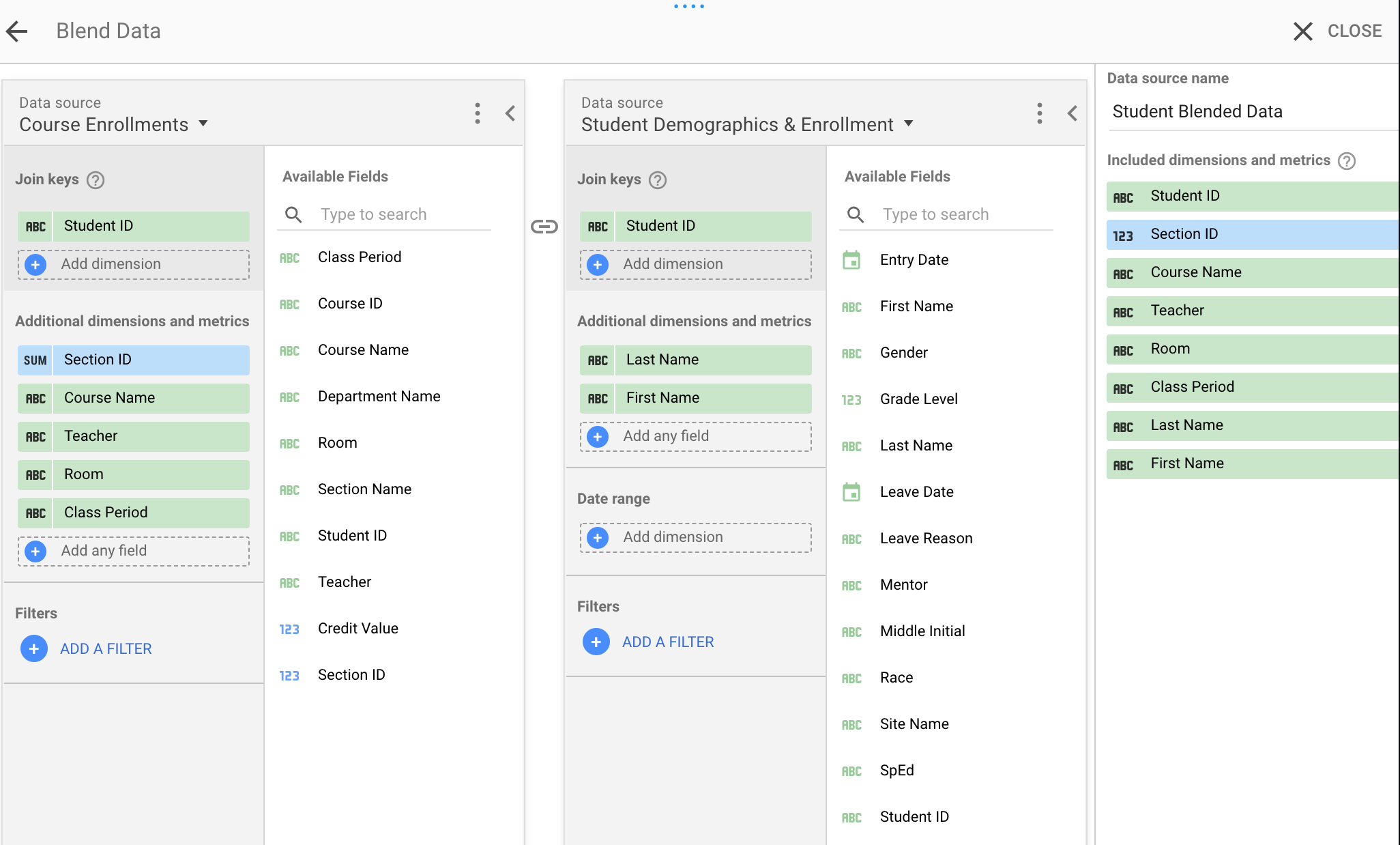Click ABC type badge on Teacher chip
1400x845 pixels.
35,436
